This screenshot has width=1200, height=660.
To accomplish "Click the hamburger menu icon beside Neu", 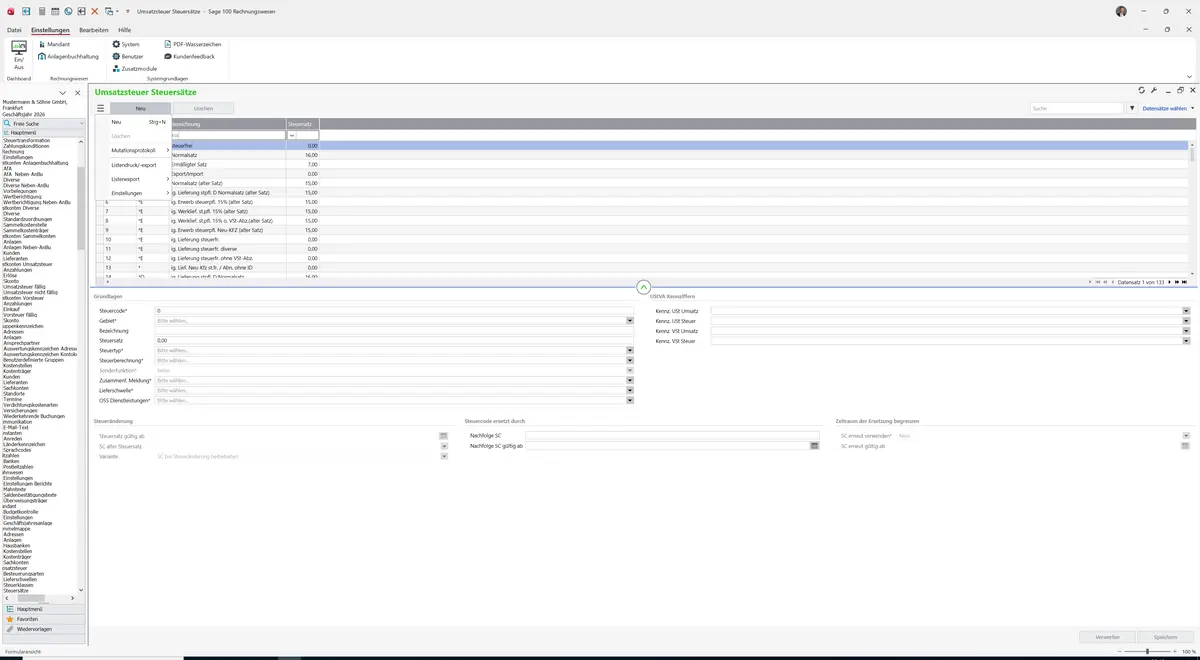I will (x=101, y=108).
